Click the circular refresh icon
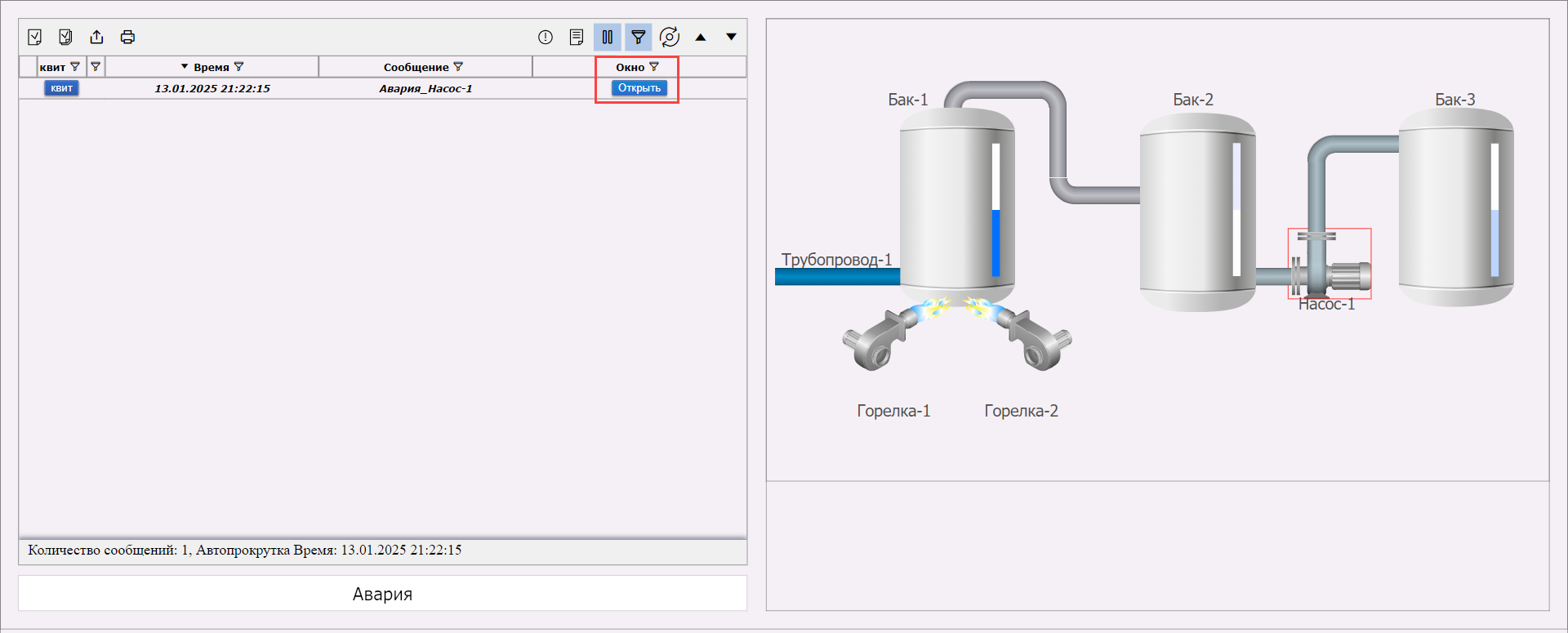Screen dimensions: 1568x633 [669, 37]
